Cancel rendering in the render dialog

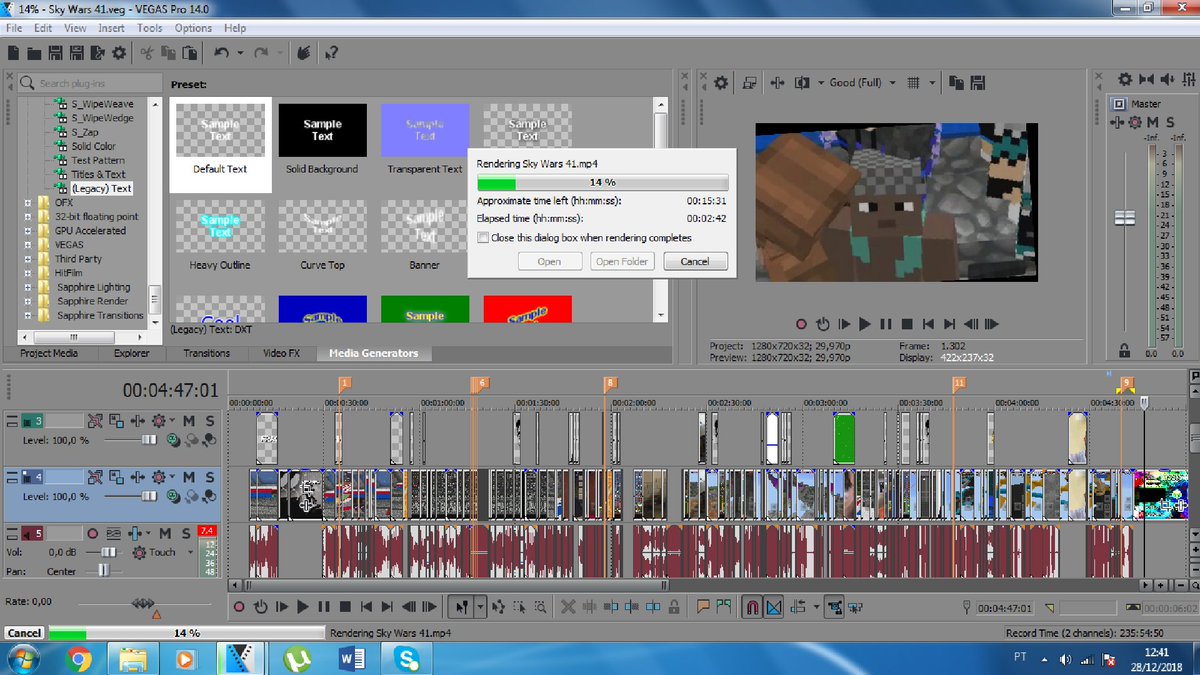click(694, 261)
